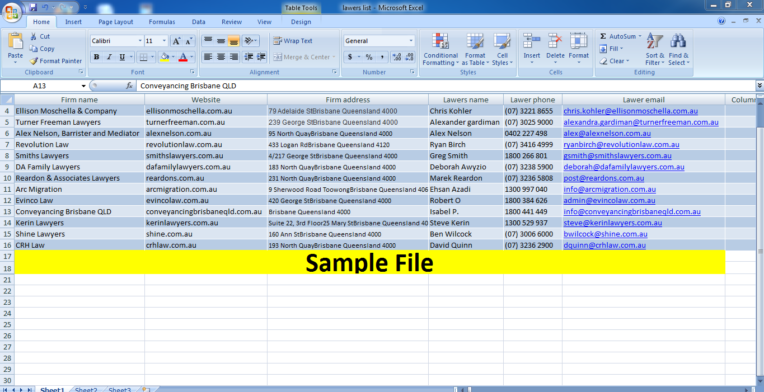Open chris.kohler@ellisonmoschella.com.au email link
Screen dimensions: 764x392
click(630, 111)
